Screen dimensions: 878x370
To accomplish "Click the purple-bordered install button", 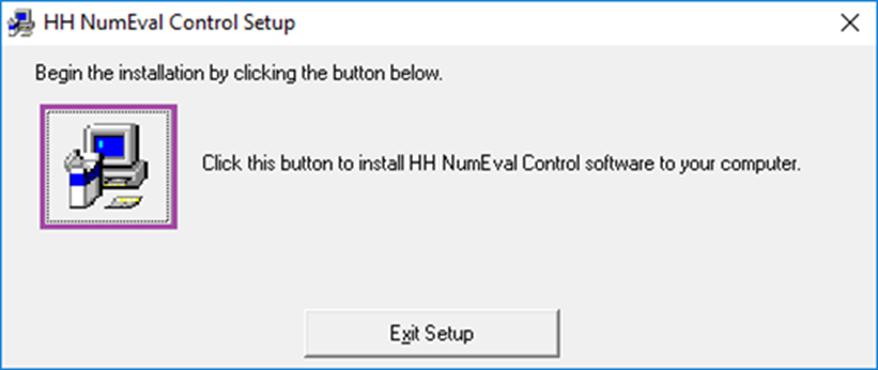I will [x=109, y=166].
